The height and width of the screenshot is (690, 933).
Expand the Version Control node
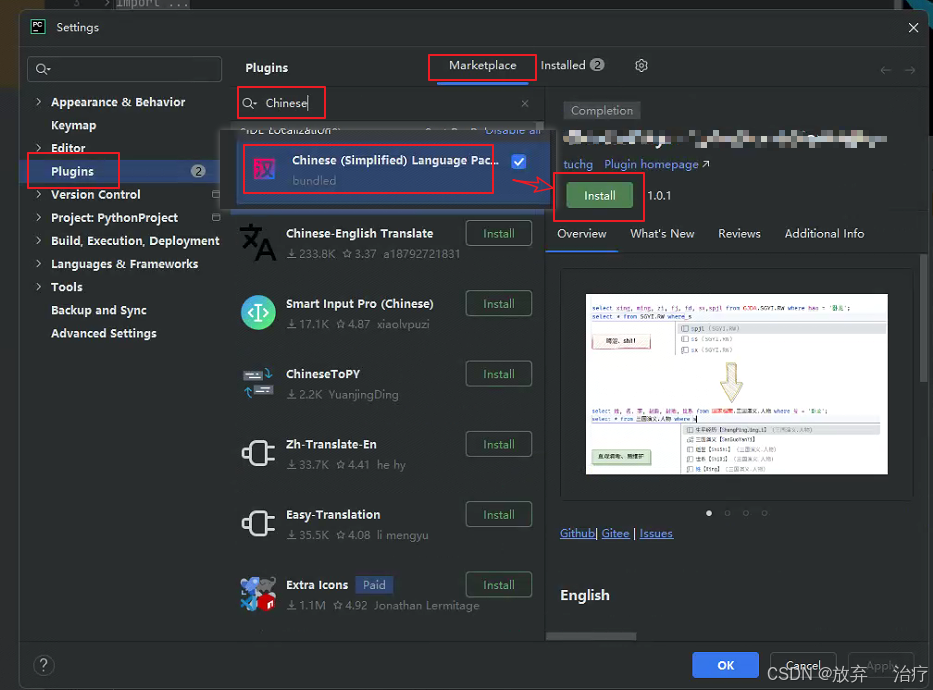point(39,195)
